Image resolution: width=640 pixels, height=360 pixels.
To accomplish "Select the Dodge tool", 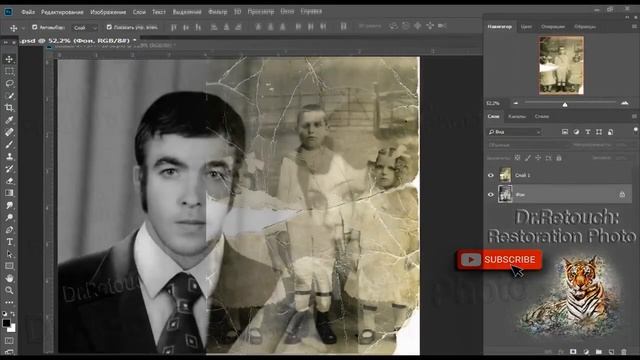I will point(9,218).
